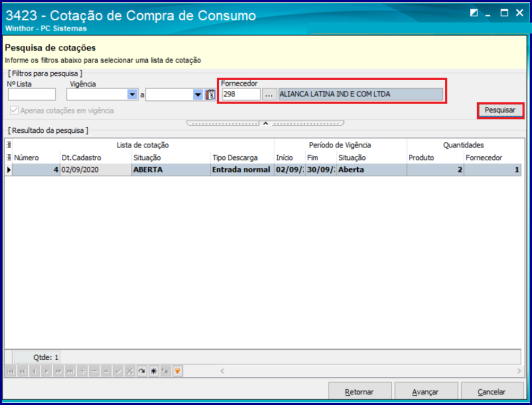Screen dimensions: 532x405
Task: Click the previous record arrow icon
Action: (x=34, y=371)
